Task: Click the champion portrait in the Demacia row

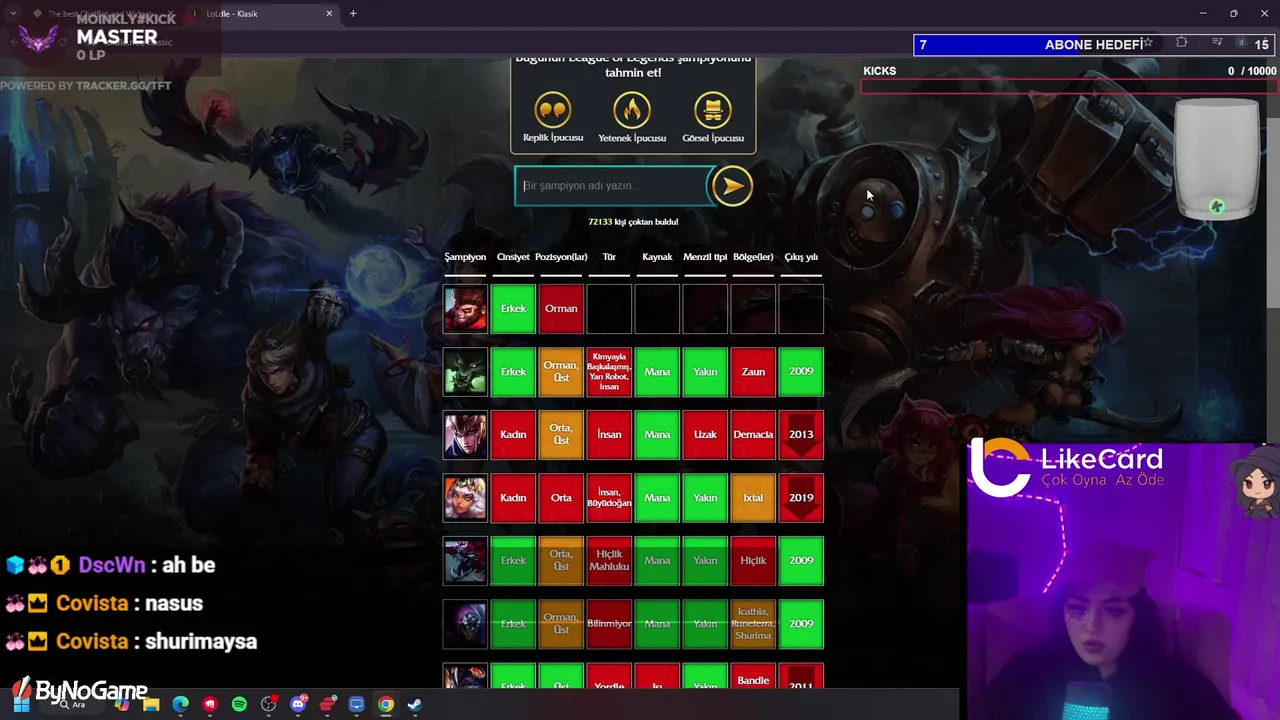Action: coord(465,435)
